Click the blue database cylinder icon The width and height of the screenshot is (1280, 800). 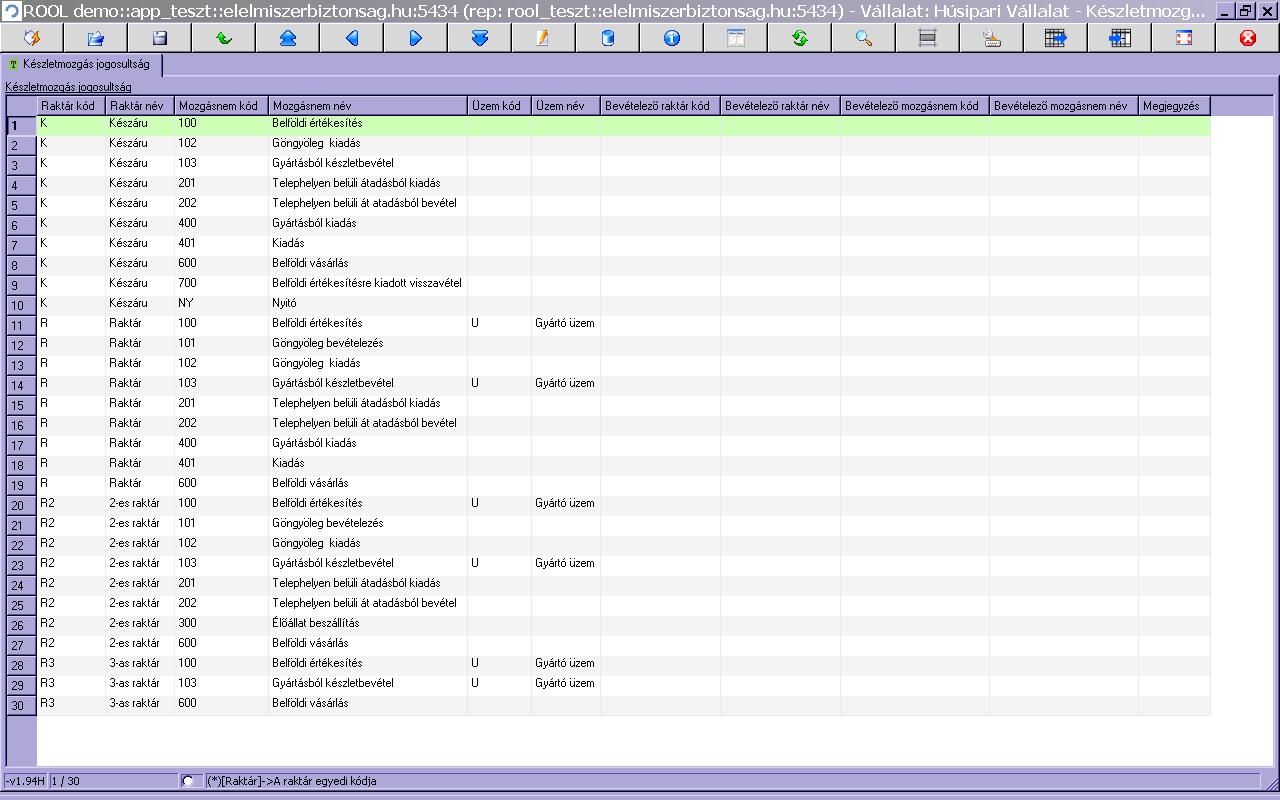tap(608, 38)
